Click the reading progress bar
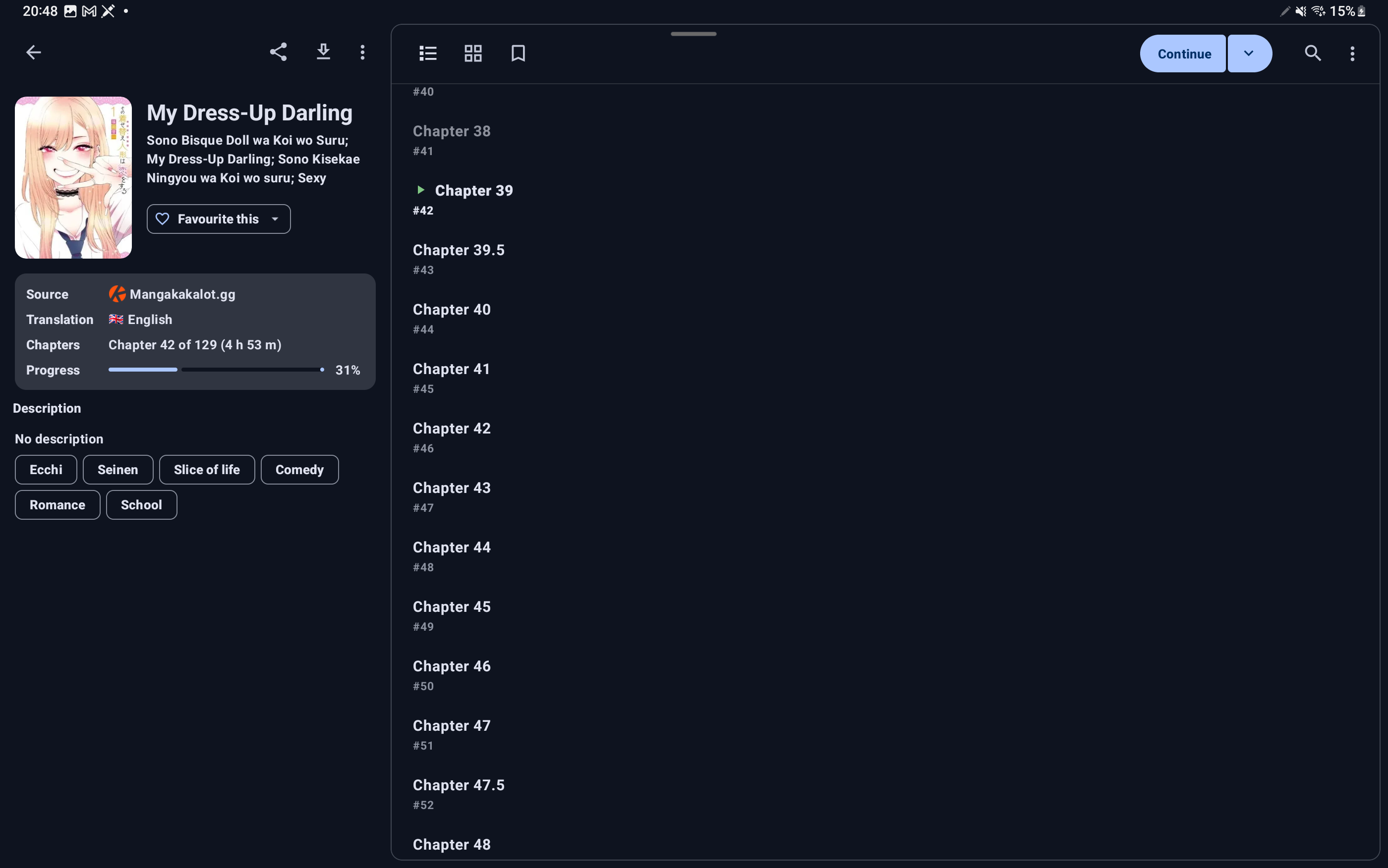1388x868 pixels. tap(216, 370)
